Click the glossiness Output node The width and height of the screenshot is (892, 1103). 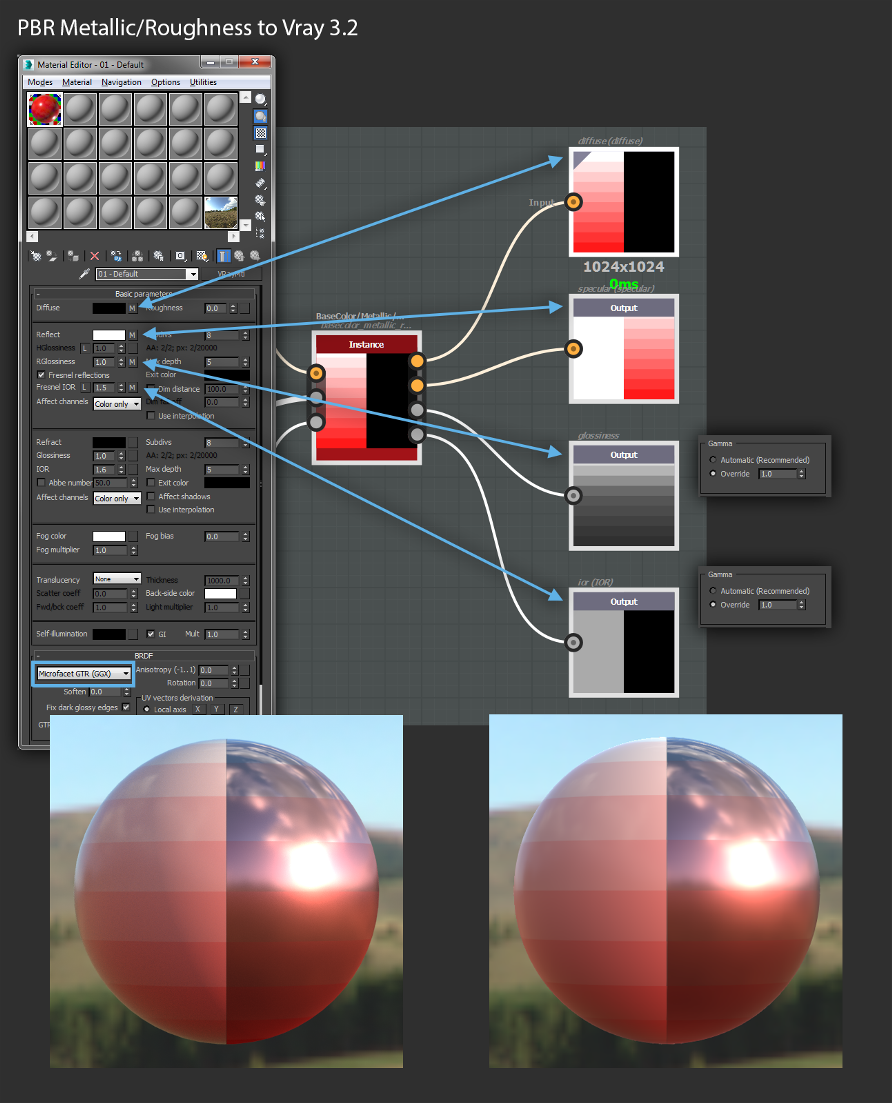pyautogui.click(x=624, y=496)
